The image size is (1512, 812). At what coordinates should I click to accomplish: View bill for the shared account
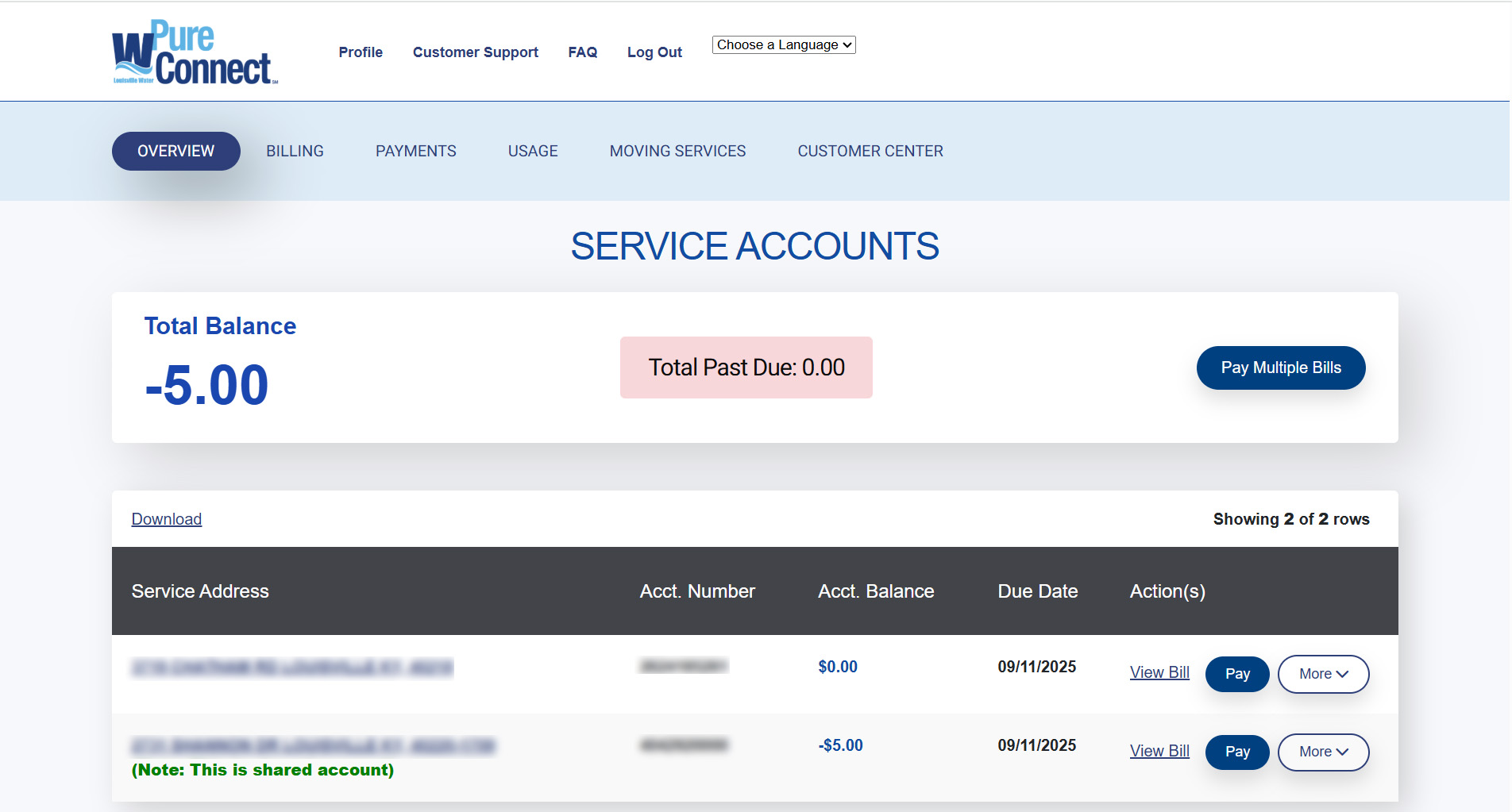[1159, 751]
